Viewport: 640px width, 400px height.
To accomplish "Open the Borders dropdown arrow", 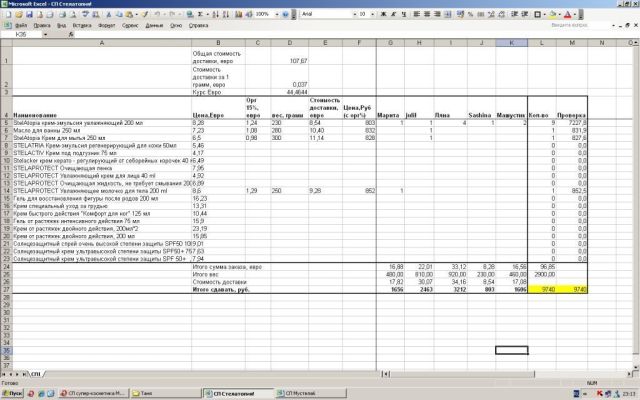I will pos(545,14).
